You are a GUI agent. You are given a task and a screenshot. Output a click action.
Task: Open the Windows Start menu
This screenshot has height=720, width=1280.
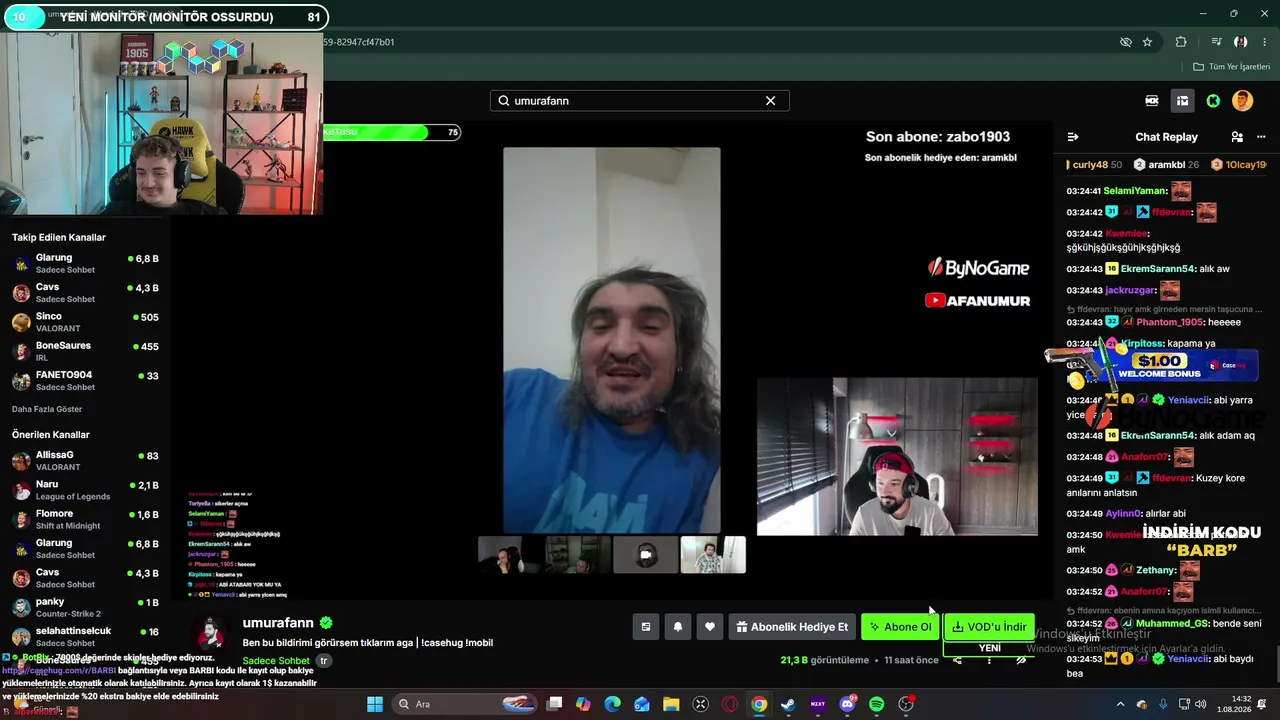click(x=374, y=704)
